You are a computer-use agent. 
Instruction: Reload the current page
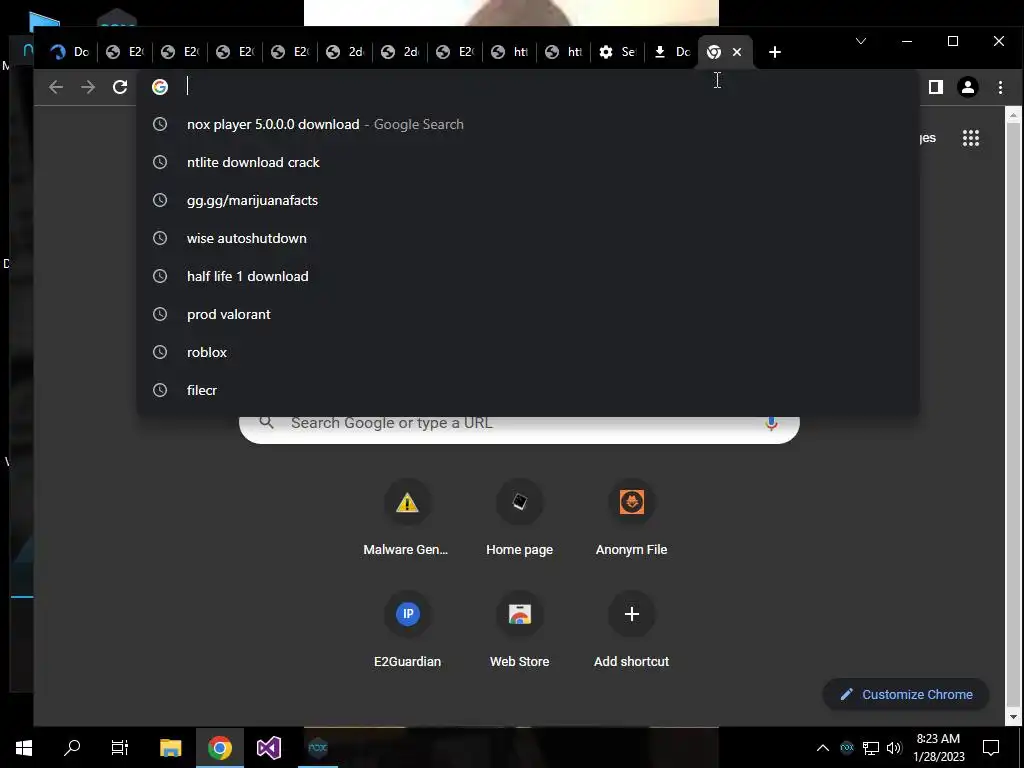coord(120,87)
